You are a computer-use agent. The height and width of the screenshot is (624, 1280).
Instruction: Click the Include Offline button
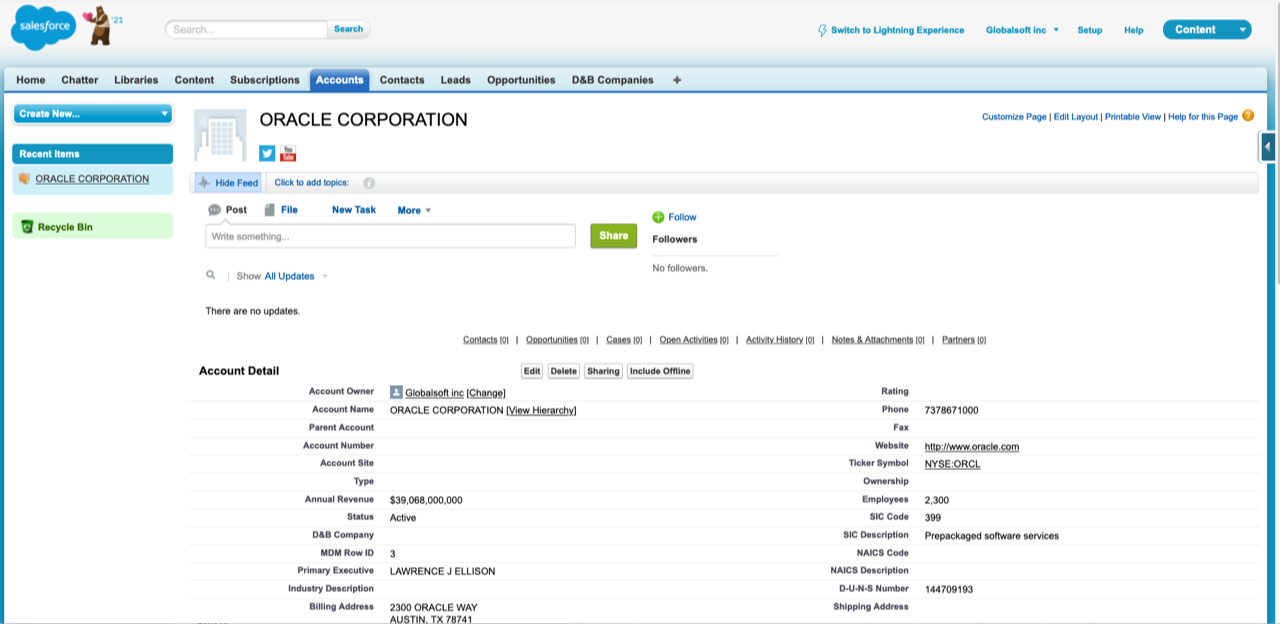(x=660, y=371)
